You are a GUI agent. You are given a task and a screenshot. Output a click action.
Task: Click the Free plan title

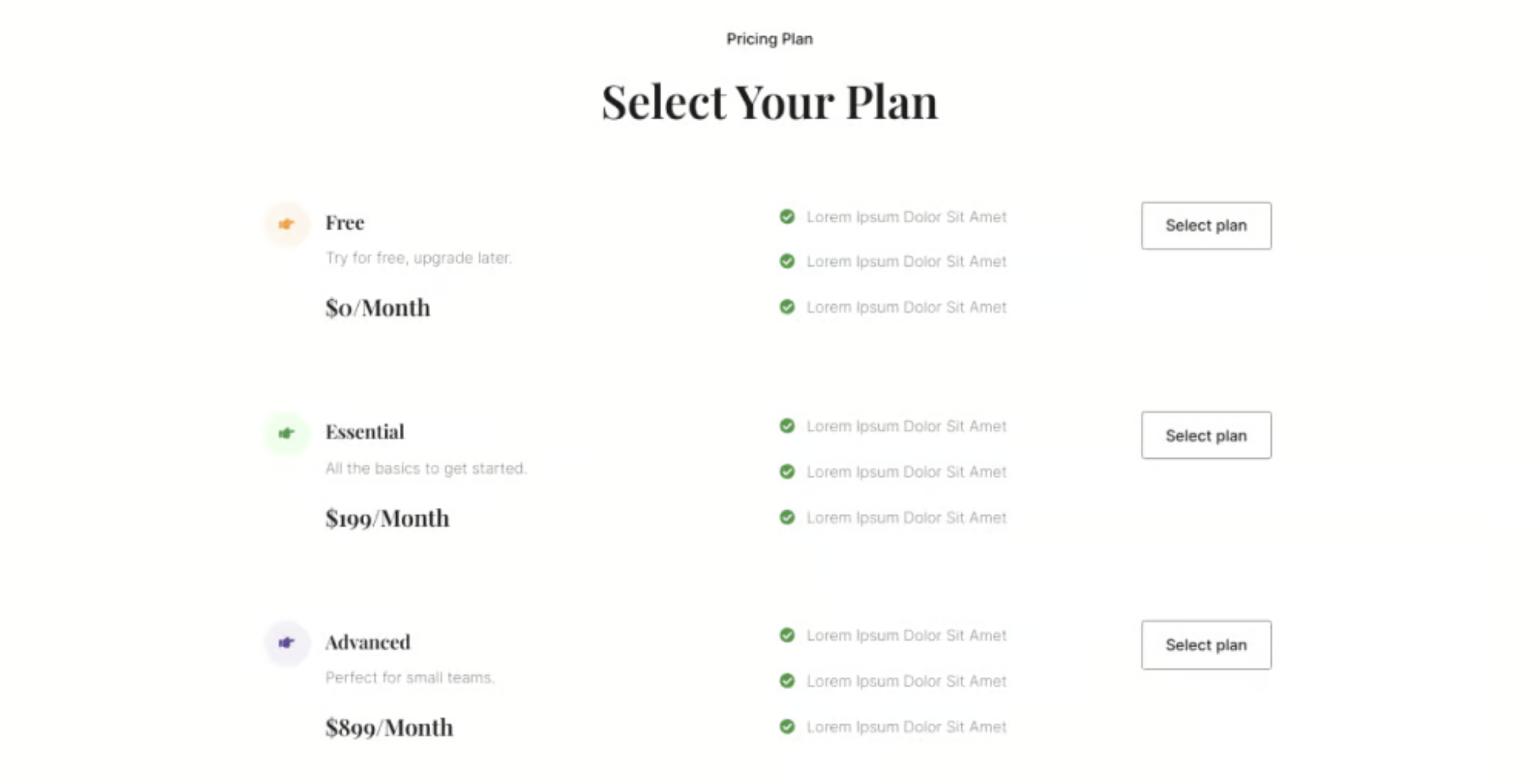pyautogui.click(x=345, y=223)
